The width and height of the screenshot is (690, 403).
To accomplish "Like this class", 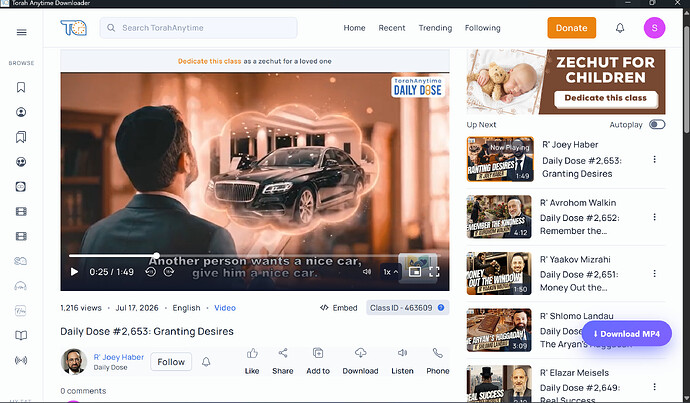I will tap(252, 361).
